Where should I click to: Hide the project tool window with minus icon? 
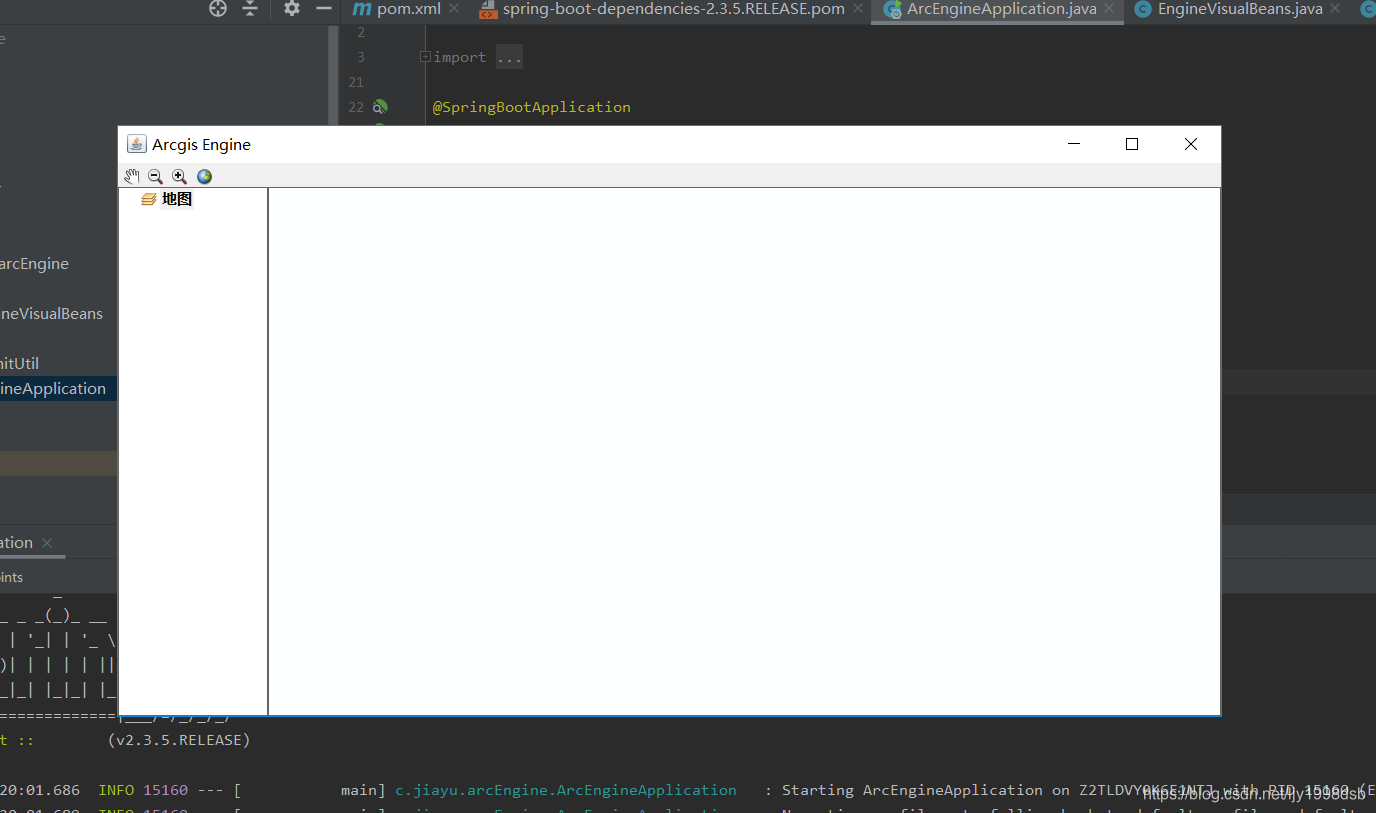click(323, 8)
